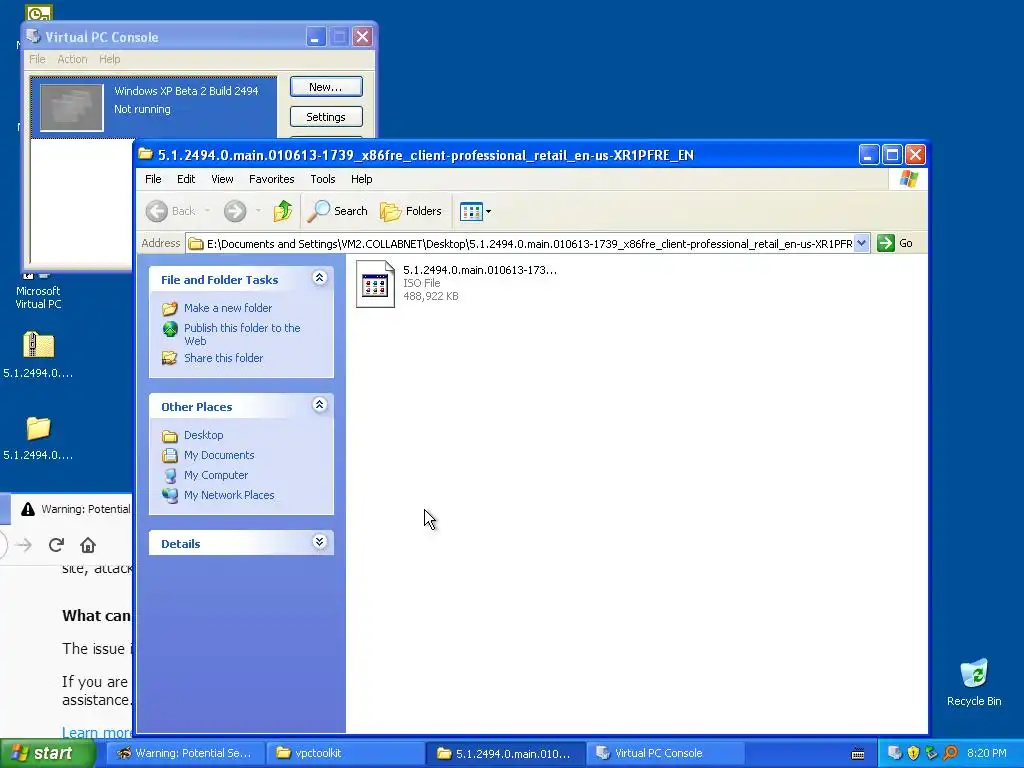This screenshot has width=1024, height=768.
Task: Click the Start button
Action: (x=48, y=753)
